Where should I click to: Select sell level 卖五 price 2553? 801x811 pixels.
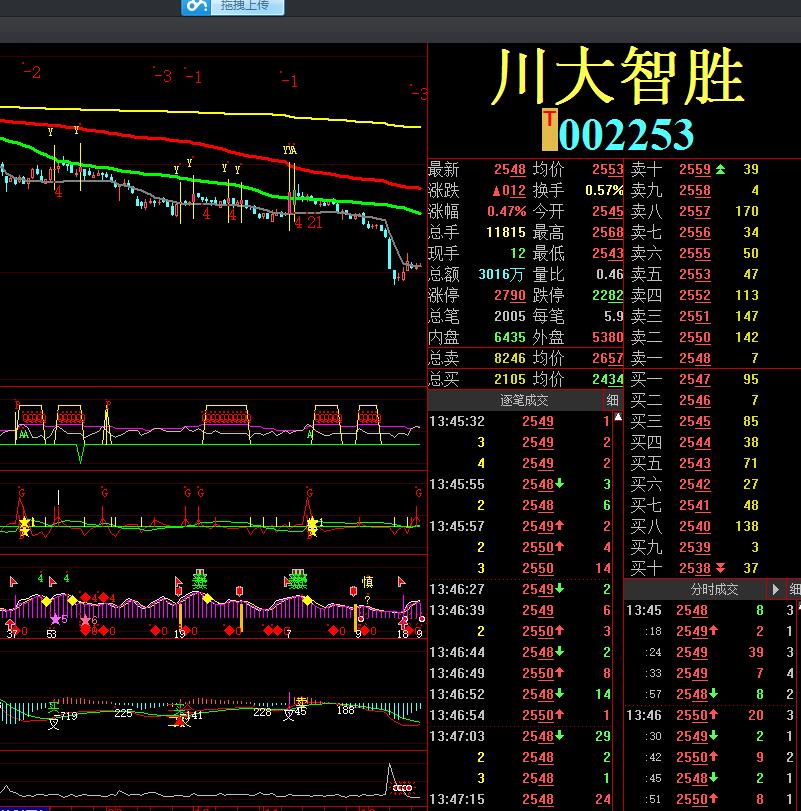click(694, 275)
